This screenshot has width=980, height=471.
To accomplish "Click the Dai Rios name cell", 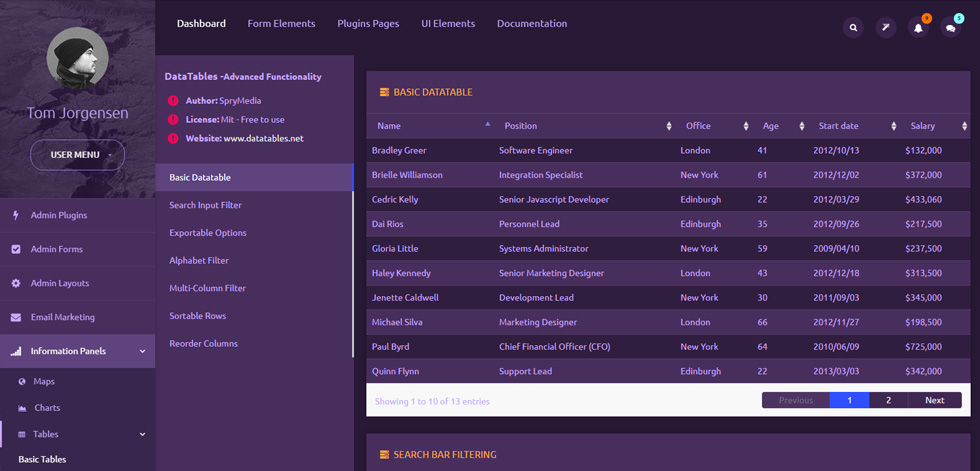I will tap(388, 224).
